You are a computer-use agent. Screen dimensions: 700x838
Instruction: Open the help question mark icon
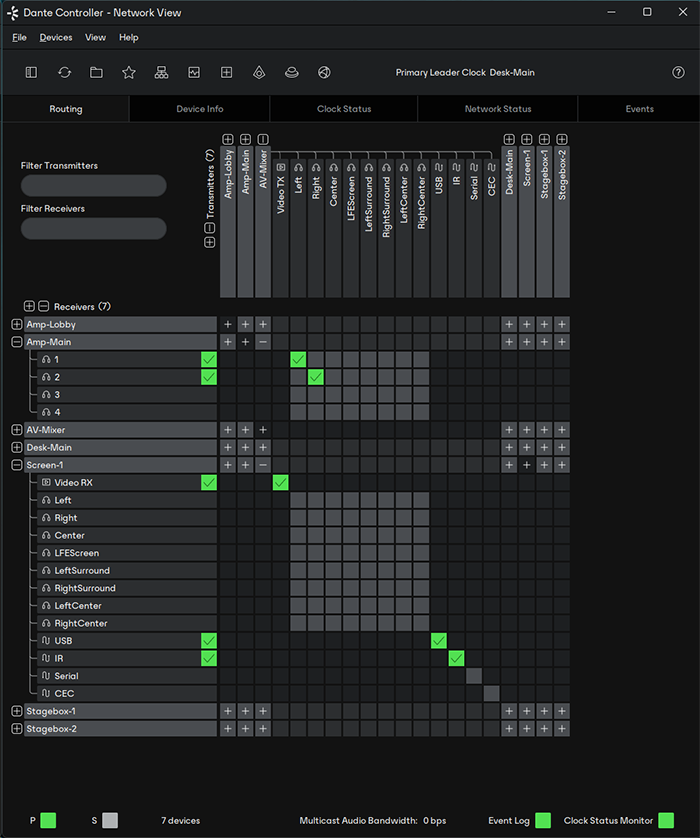[678, 72]
